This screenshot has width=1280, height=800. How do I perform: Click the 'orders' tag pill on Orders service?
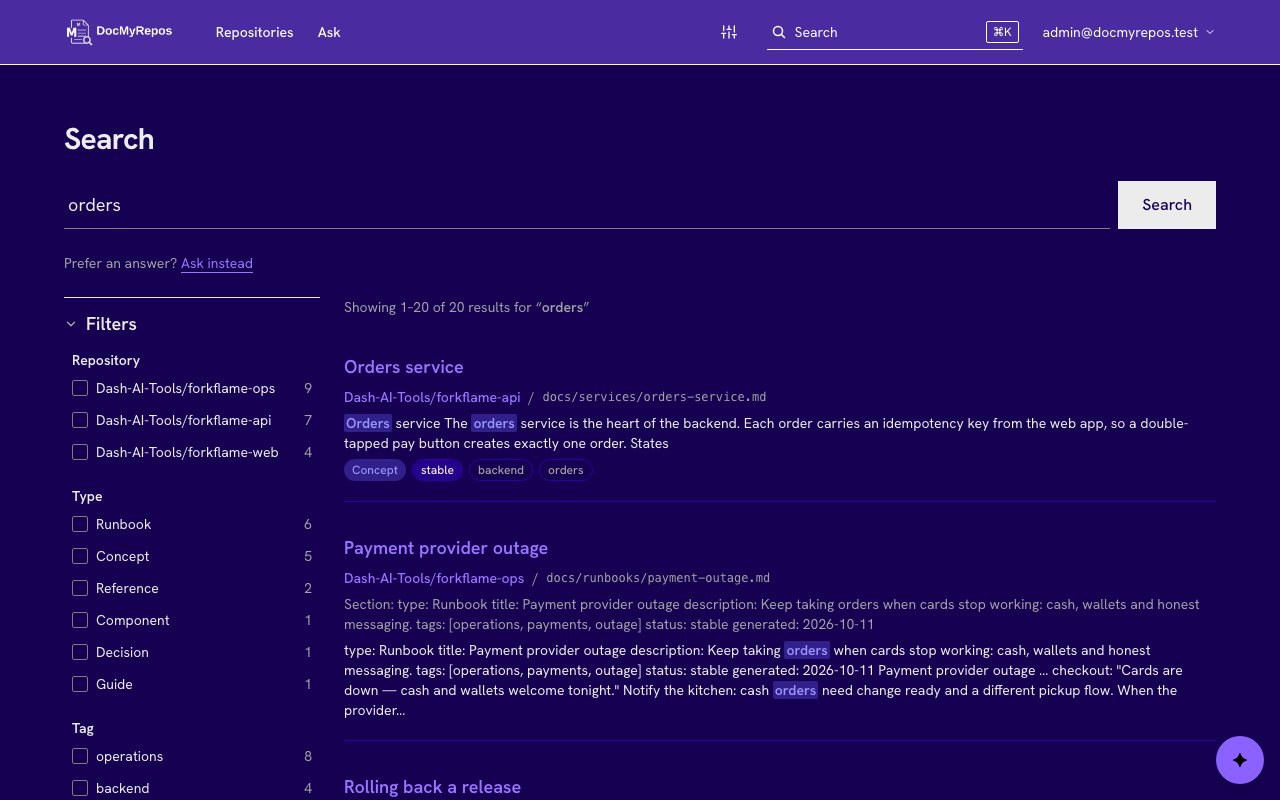(566, 470)
